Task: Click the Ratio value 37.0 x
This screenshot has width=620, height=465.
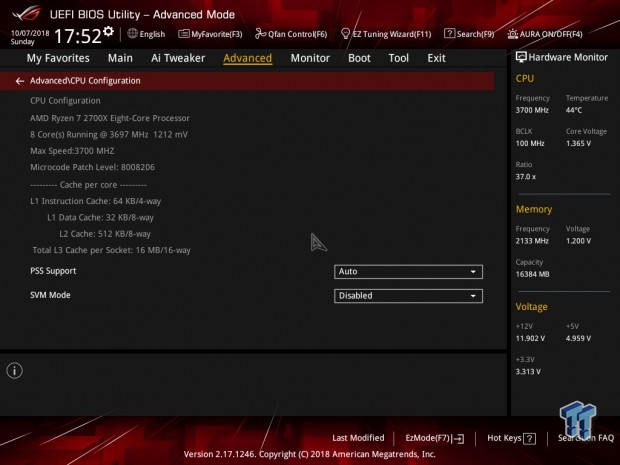Action: click(526, 176)
